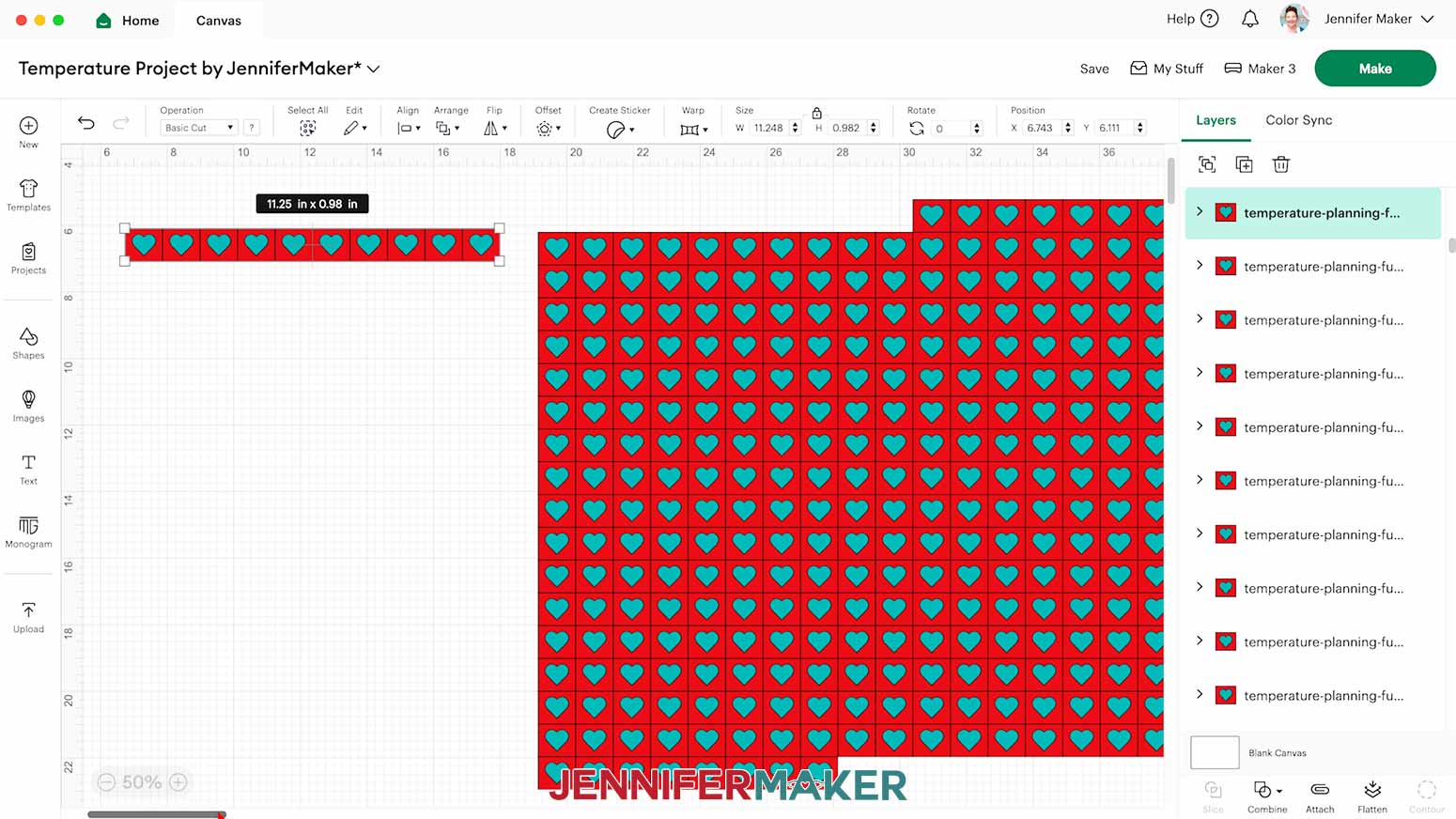The width and height of the screenshot is (1456, 819).
Task: Redo the last action
Action: pos(121,123)
